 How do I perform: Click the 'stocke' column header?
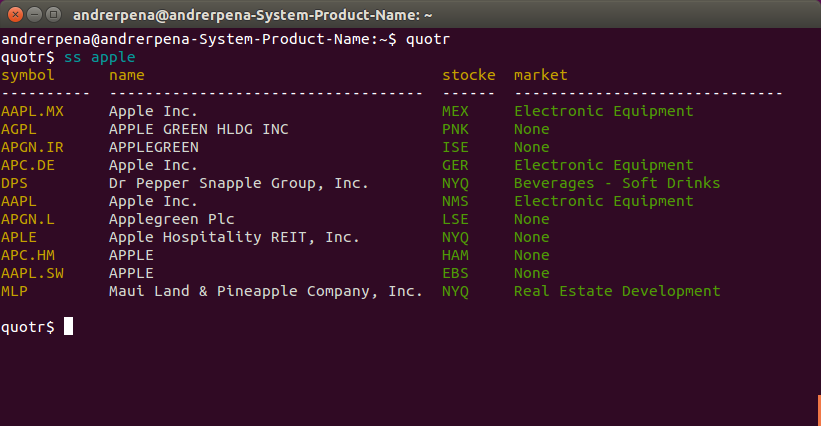(469, 75)
